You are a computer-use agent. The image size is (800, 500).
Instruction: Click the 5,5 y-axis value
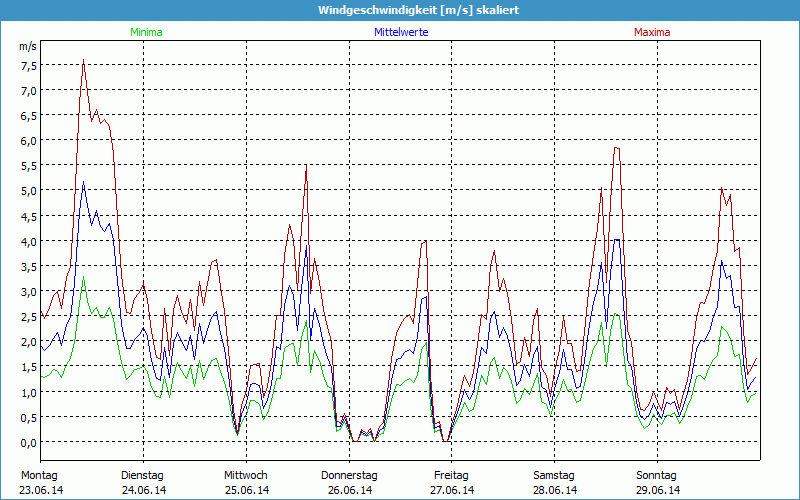coord(29,166)
